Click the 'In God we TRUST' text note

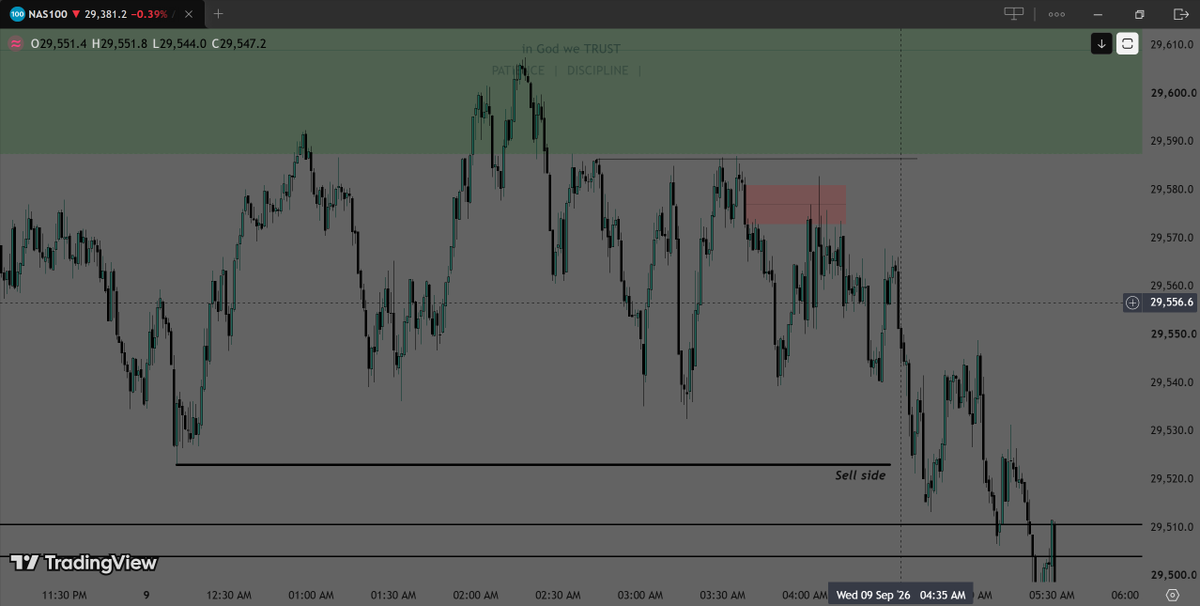point(571,49)
